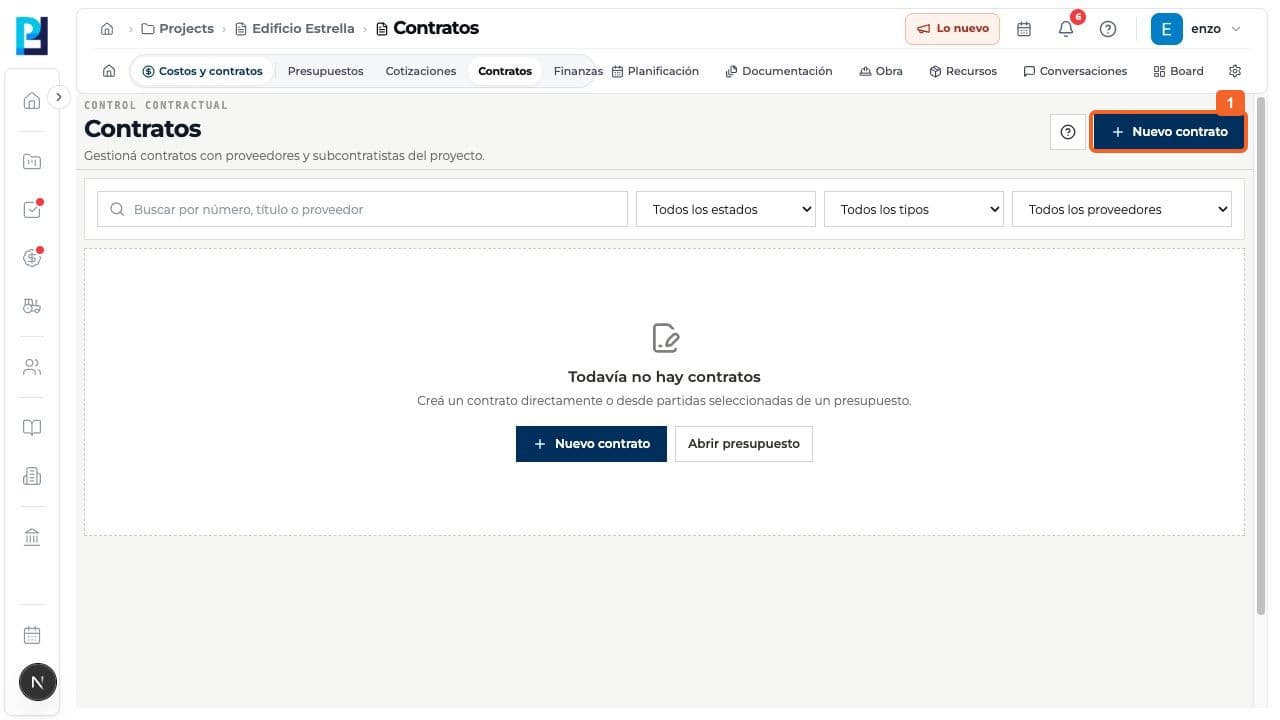Go to the Documentación section

pos(779,71)
